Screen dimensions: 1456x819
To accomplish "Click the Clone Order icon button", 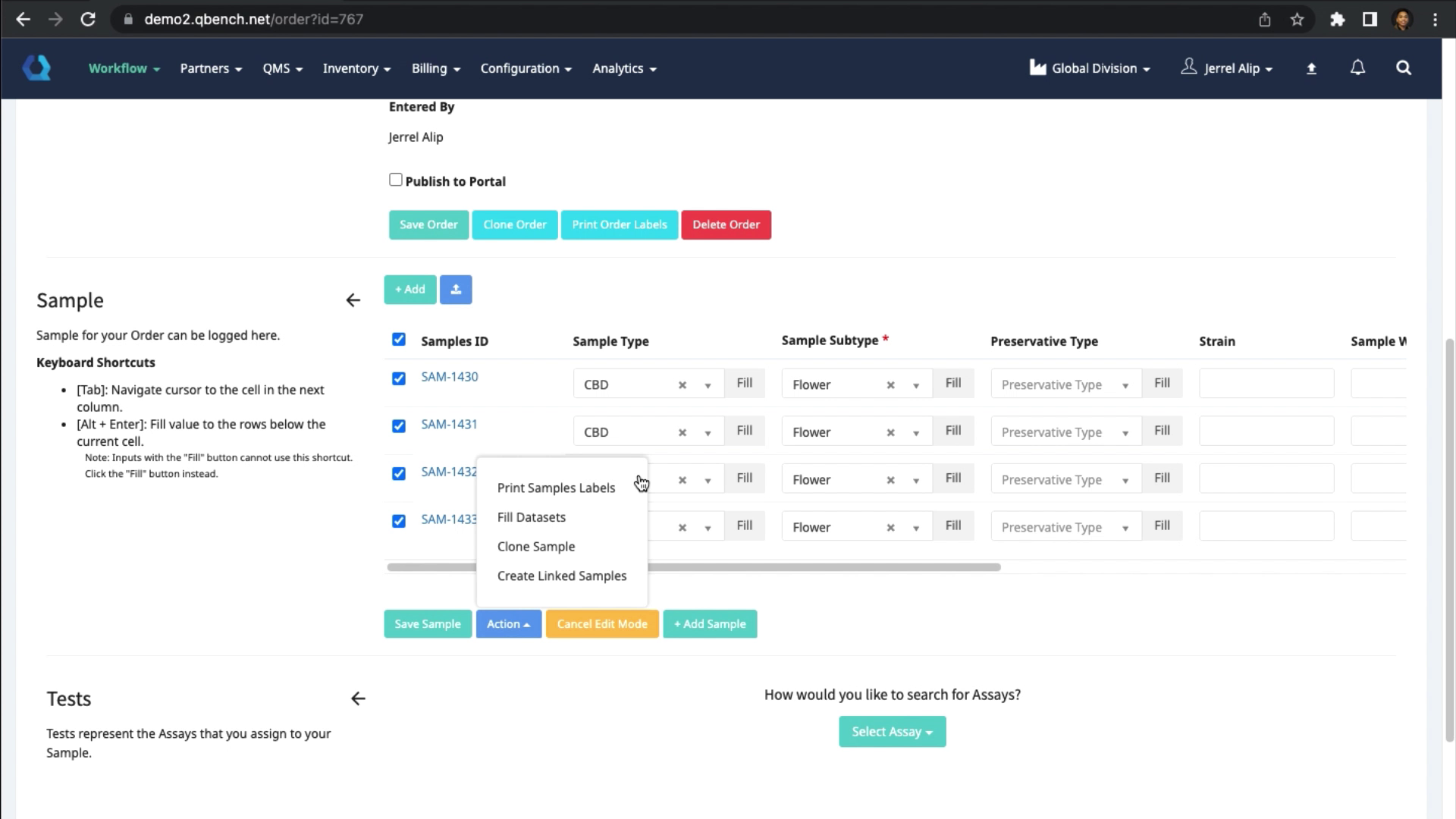I will point(516,224).
